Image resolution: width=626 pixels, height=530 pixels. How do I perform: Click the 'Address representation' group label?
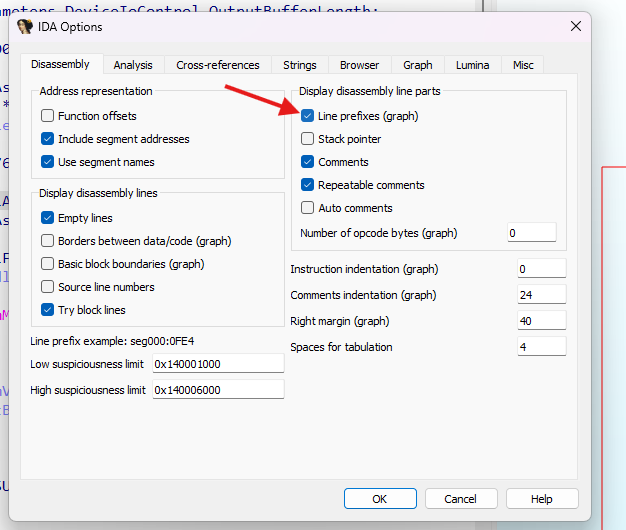pos(96,91)
